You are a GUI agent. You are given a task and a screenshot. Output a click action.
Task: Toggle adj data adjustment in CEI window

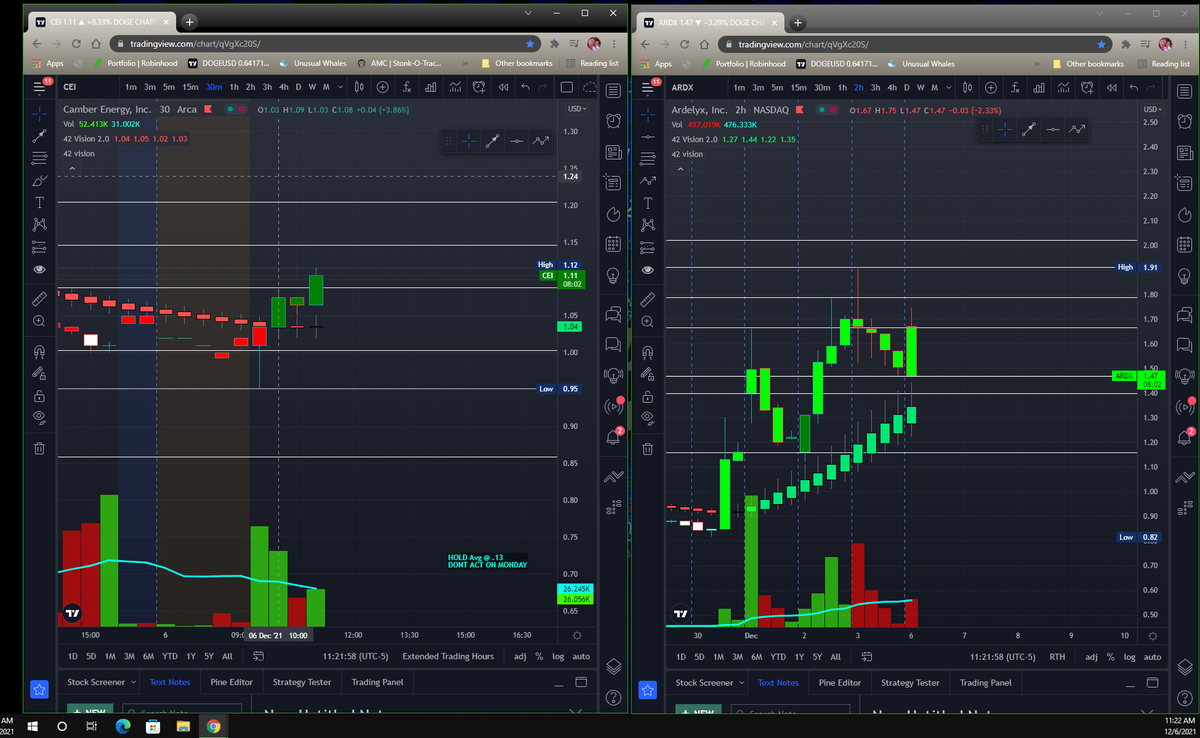519,656
